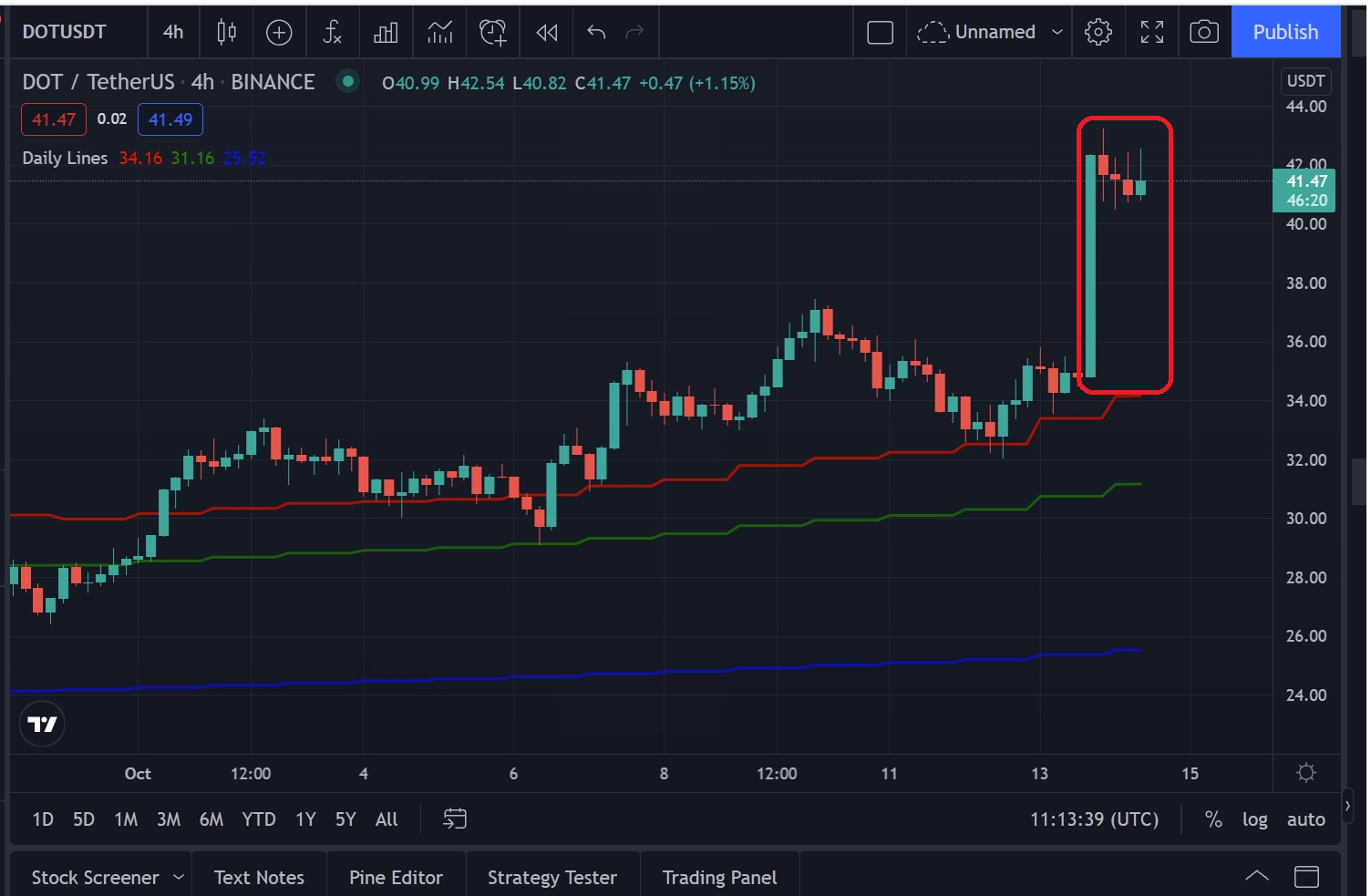
Task: Set the date range to 6M
Action: [x=211, y=819]
